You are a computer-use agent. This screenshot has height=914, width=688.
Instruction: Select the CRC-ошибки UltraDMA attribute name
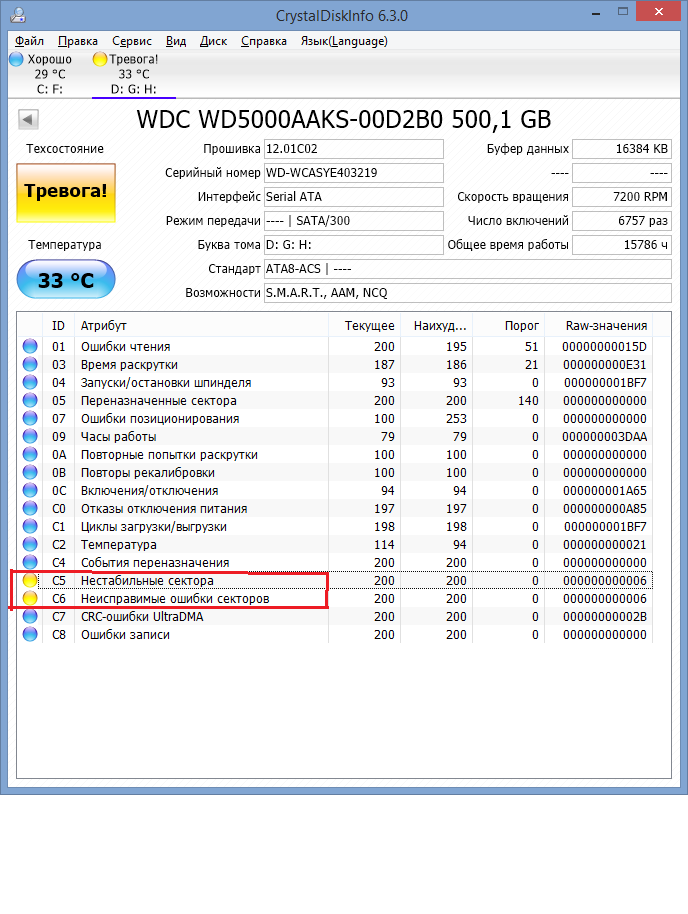[142, 616]
